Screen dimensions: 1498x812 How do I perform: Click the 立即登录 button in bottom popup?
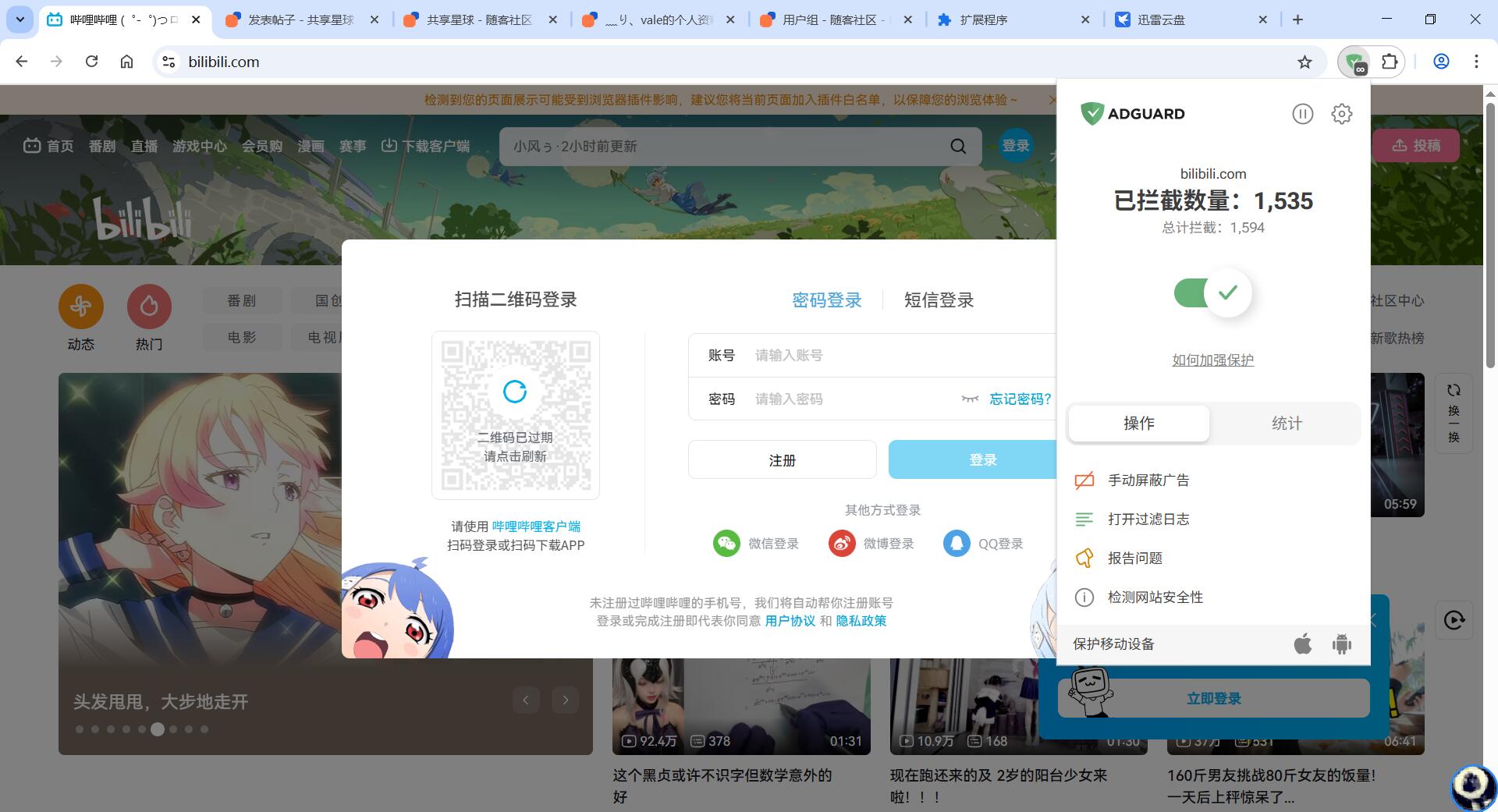click(1213, 699)
